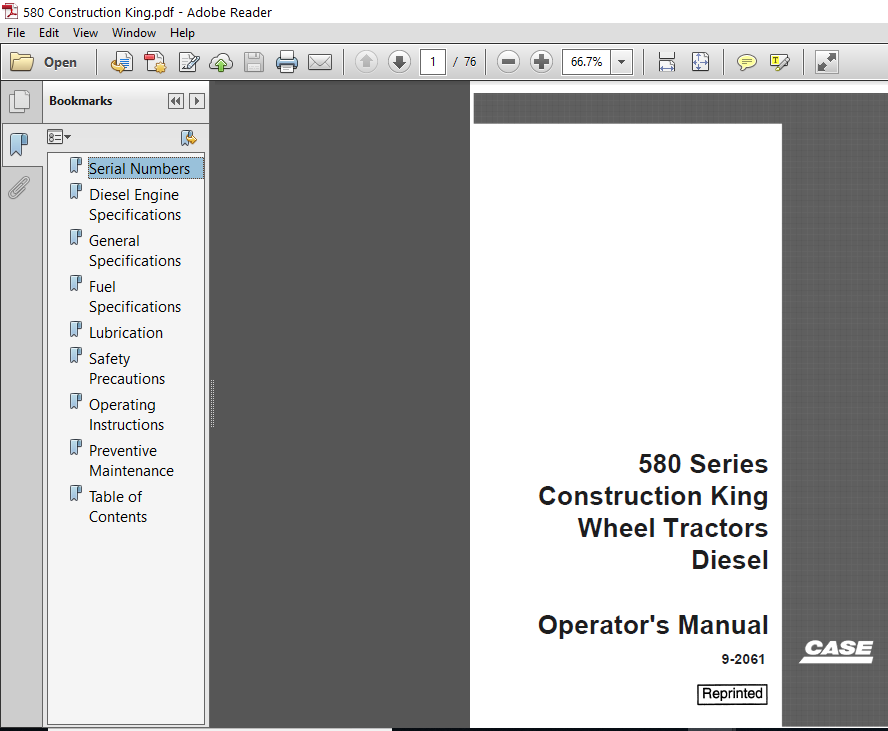This screenshot has height=731, width=888.
Task: Go to previous page arrow
Action: click(366, 62)
